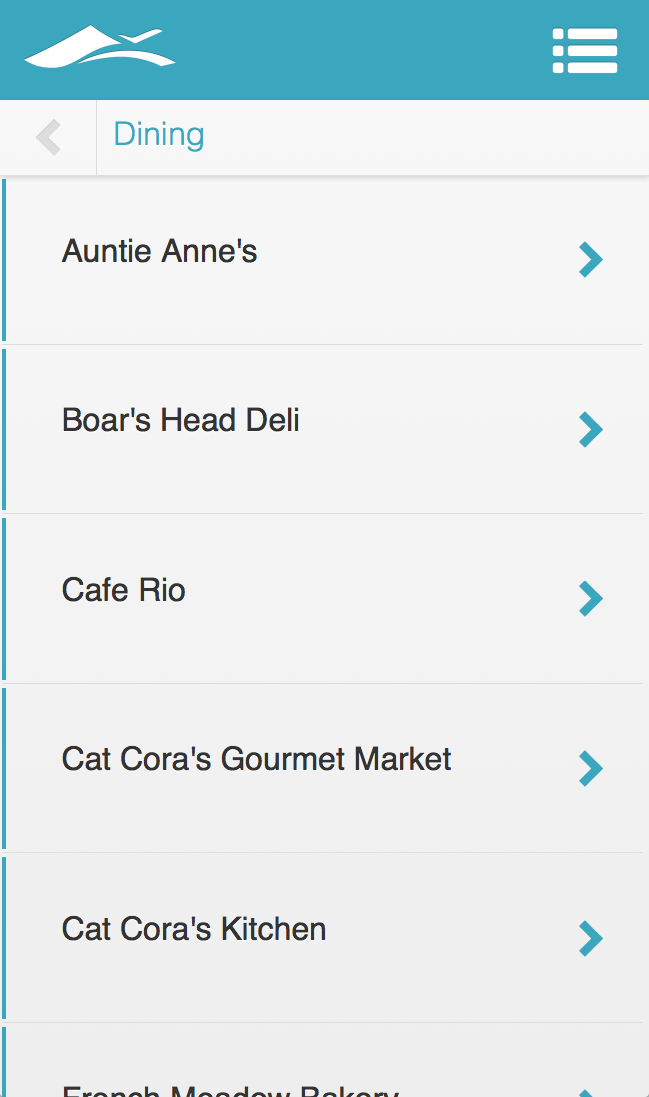The image size is (649, 1097).
Task: View Cat Cora's Gourmet Market details
Action: click(257, 759)
